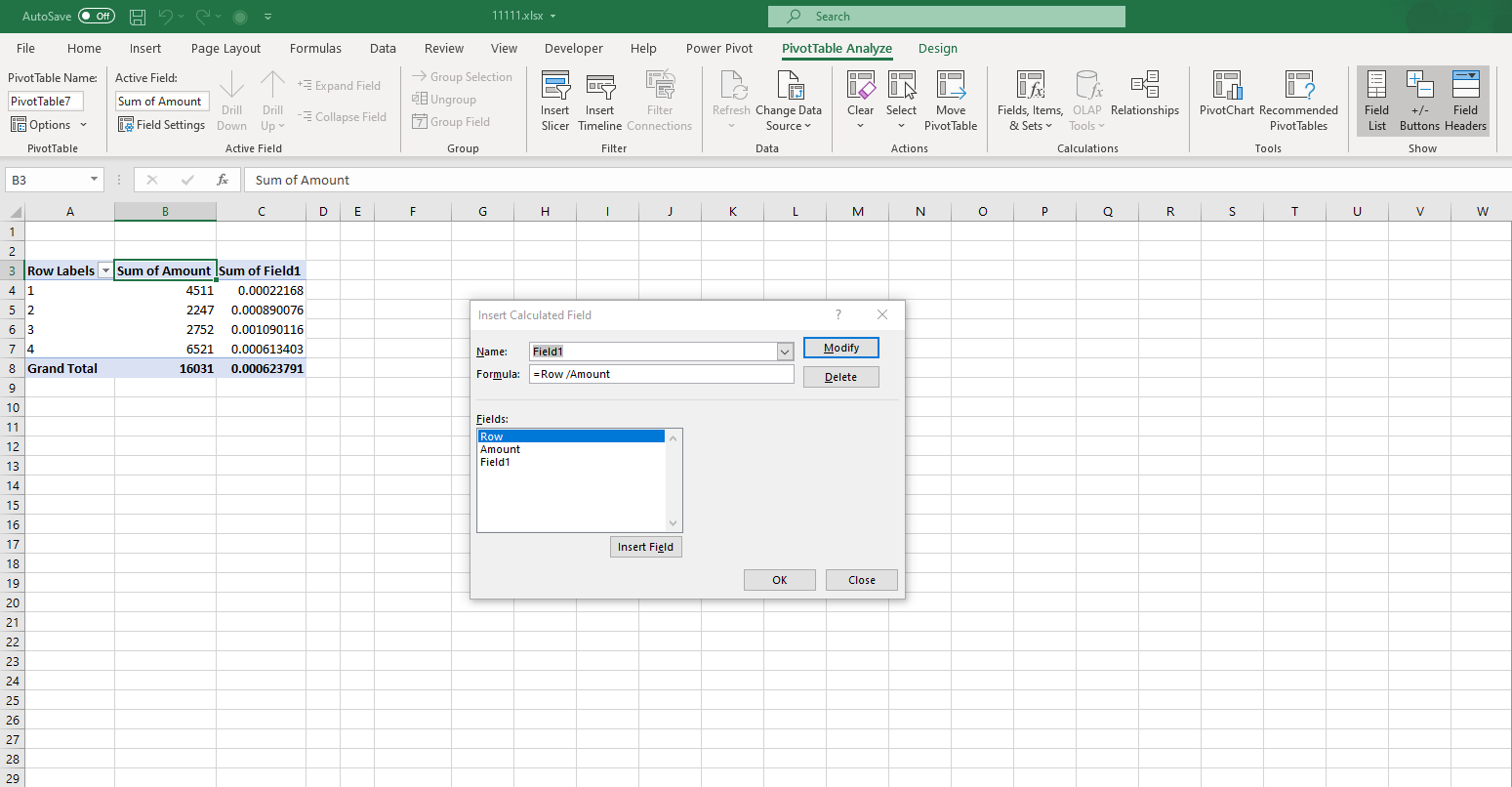Click Collapse Field icon
Image resolution: width=1512 pixels, height=787 pixels.
coord(305,117)
